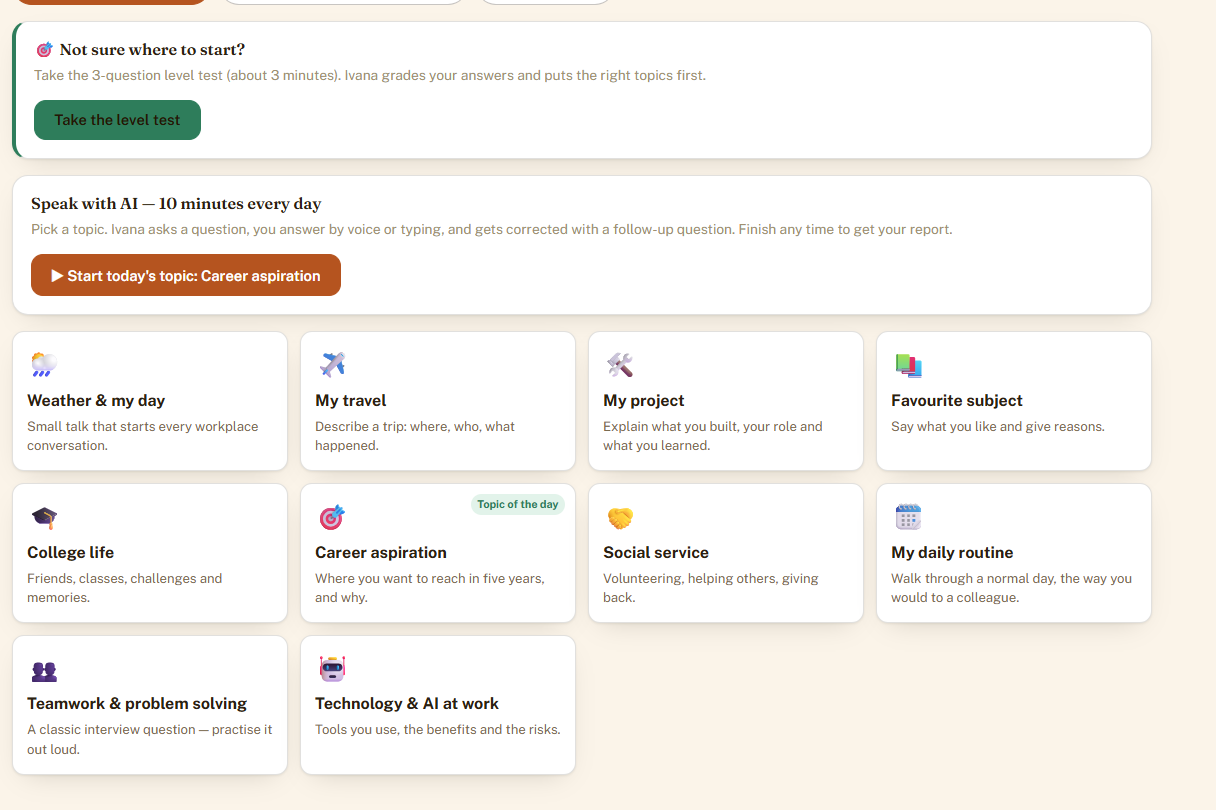Click the target icon beside Not sure where to start

(x=44, y=49)
